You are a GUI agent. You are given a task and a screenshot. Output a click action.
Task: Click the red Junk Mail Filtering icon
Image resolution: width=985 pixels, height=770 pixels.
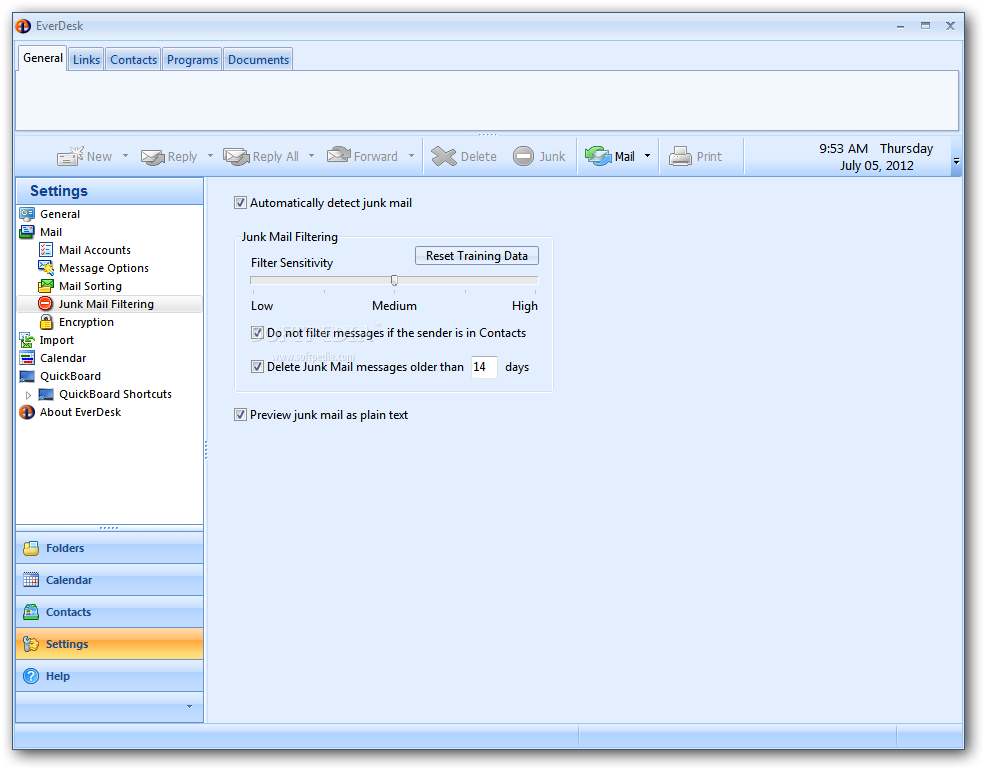tap(45, 304)
